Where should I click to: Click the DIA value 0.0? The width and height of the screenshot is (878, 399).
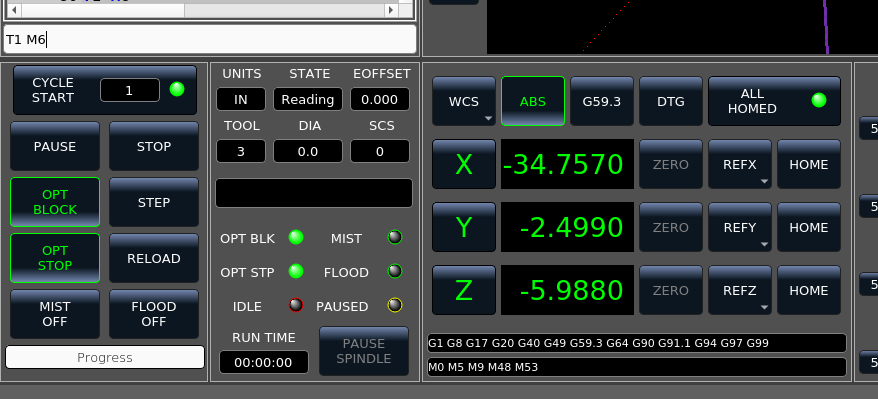click(x=308, y=151)
